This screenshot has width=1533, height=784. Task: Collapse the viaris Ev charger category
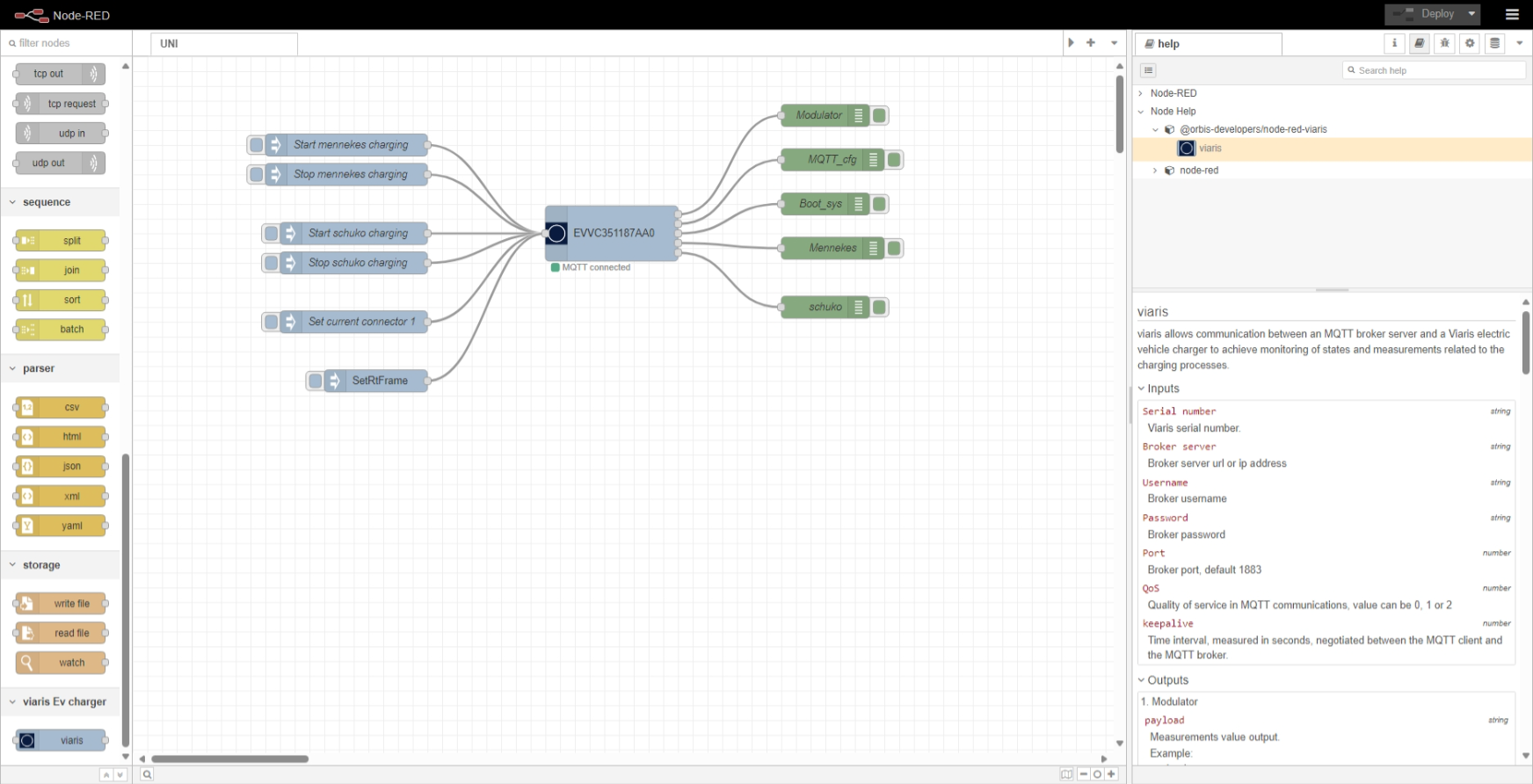pos(61,701)
